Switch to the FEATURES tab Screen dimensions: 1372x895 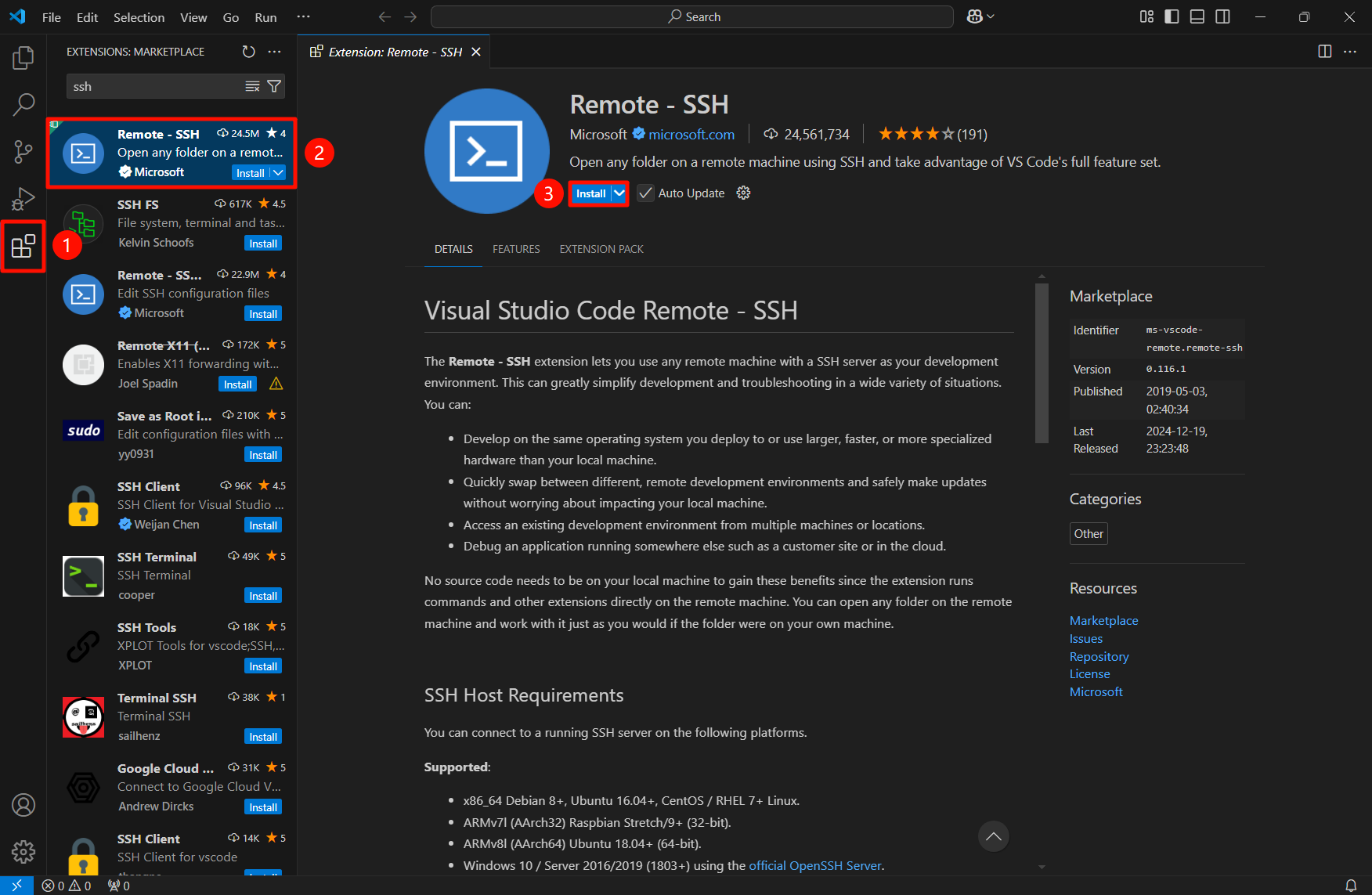[516, 249]
